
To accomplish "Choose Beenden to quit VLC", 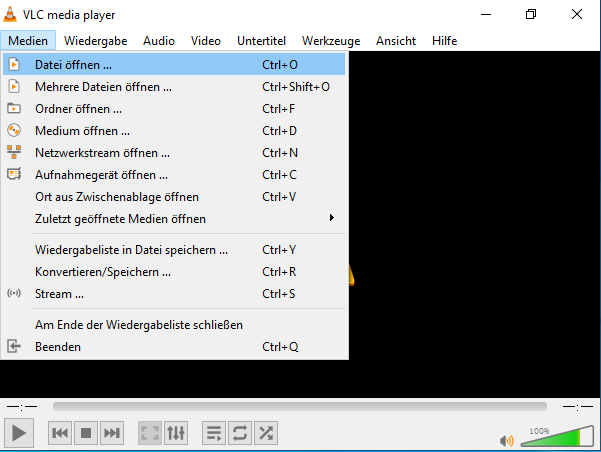I will tap(174, 347).
